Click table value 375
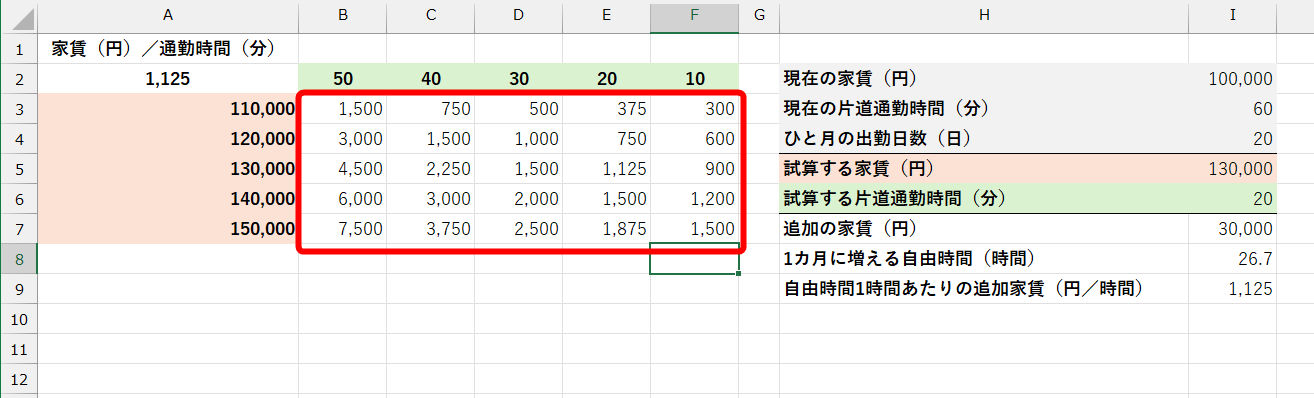This screenshot has height=398, width=1314. (x=606, y=108)
